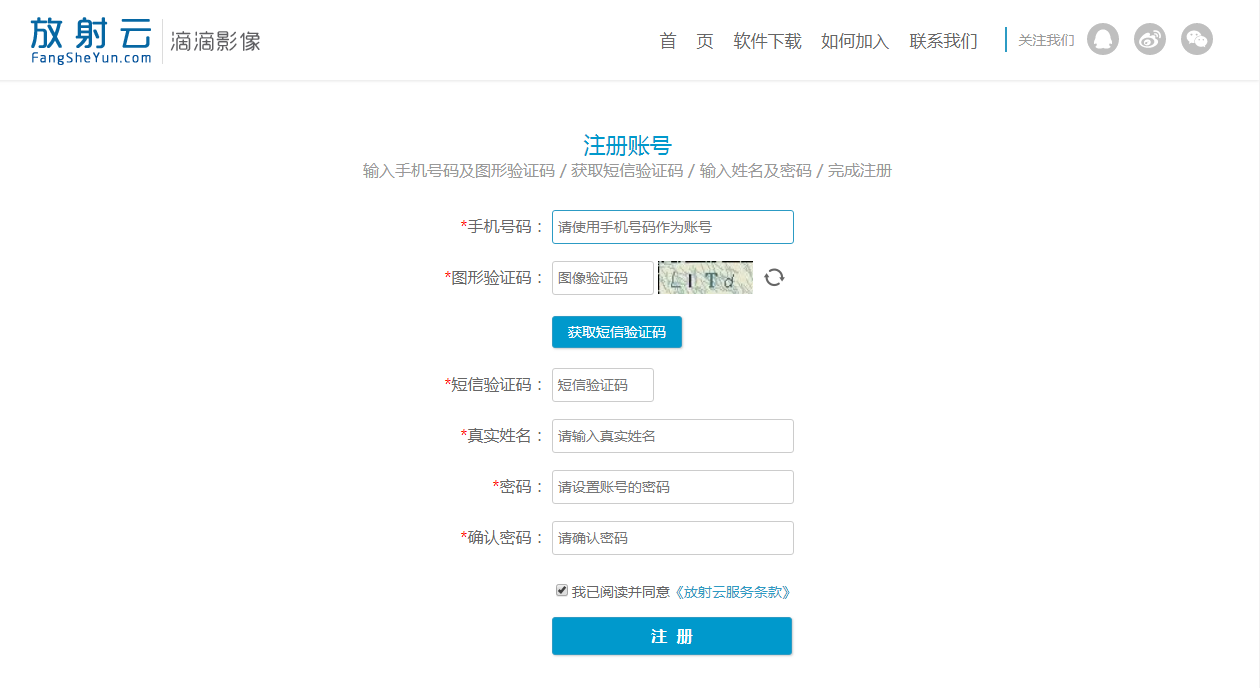
Task: Click the 图像验证码 text field
Action: point(602,278)
